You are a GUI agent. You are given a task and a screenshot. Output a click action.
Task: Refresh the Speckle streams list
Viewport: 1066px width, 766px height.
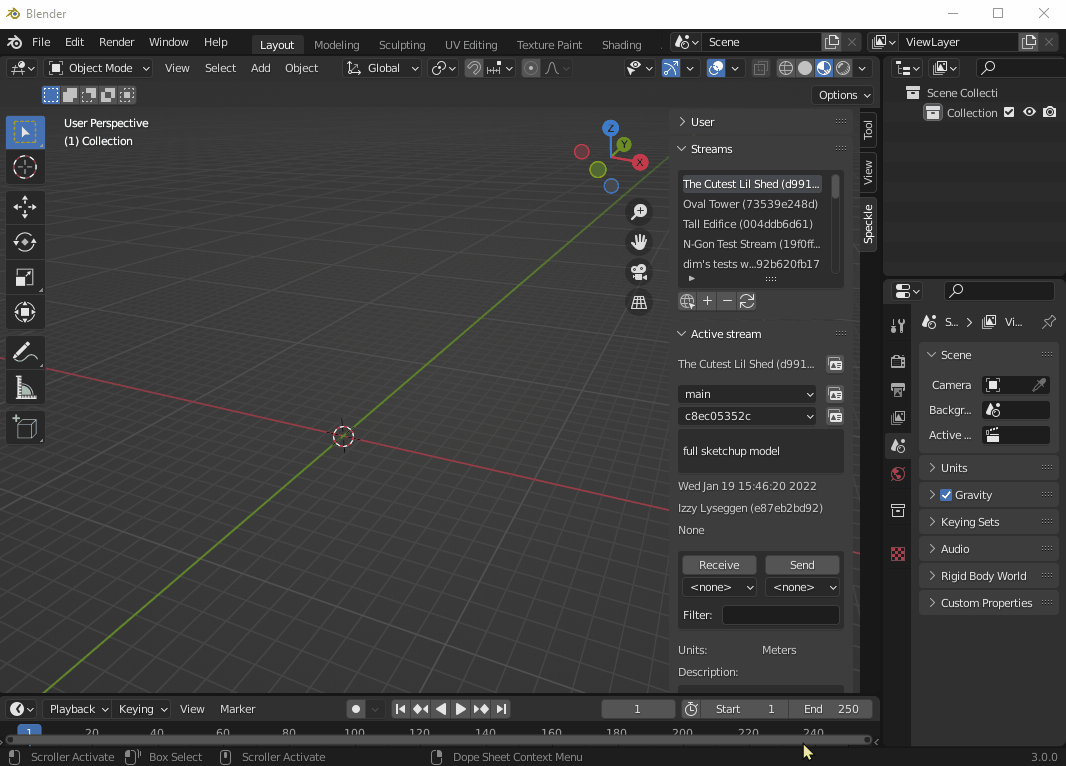747,301
